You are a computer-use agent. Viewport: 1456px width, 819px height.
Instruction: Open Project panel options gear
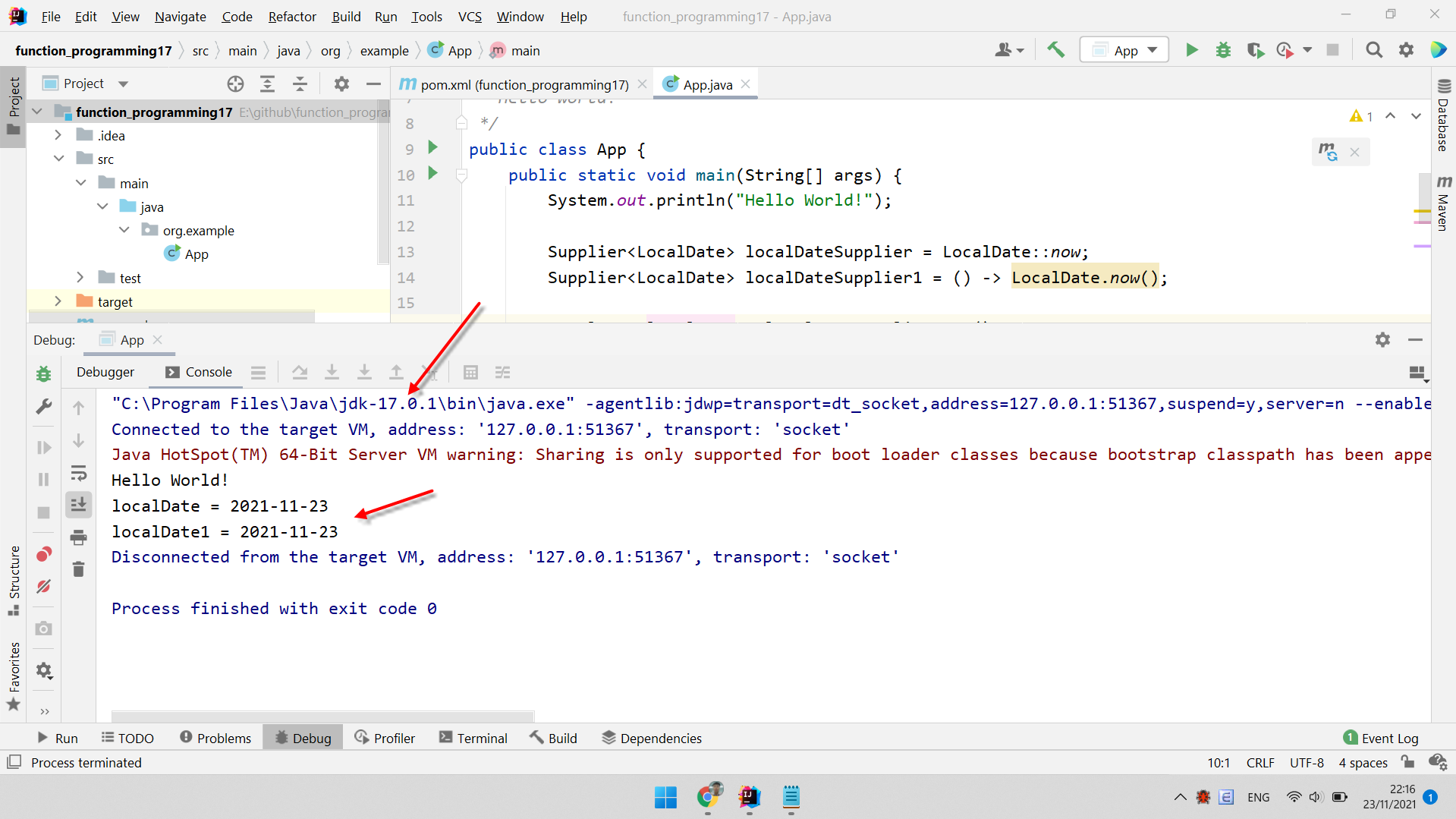tap(341, 83)
